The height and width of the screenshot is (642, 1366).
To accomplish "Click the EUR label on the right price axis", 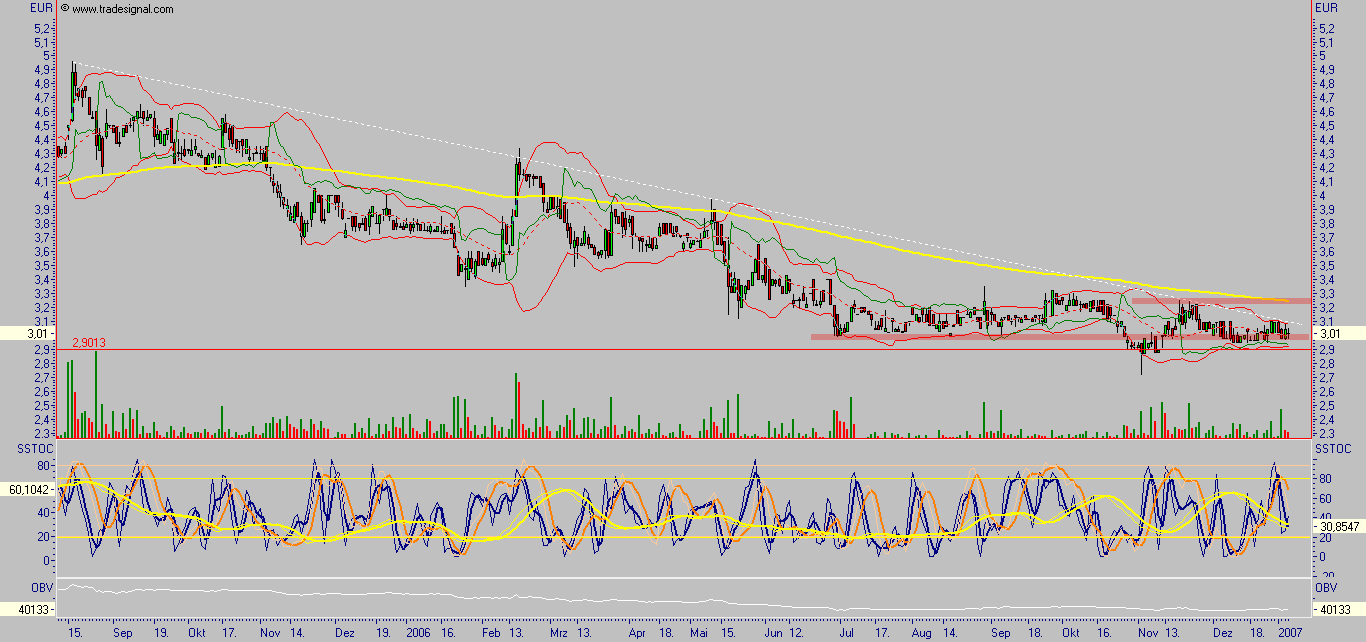I will pos(1324,7).
